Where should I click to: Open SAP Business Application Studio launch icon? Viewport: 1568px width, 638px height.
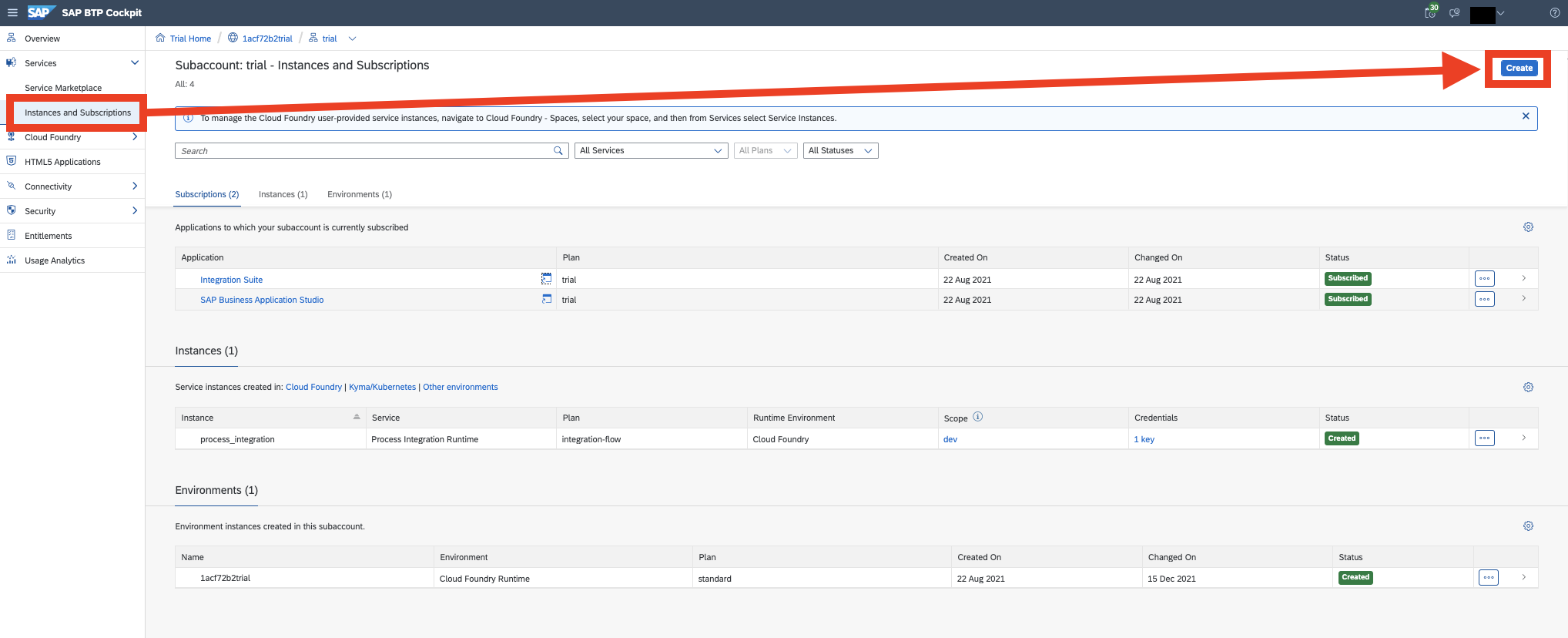(546, 299)
